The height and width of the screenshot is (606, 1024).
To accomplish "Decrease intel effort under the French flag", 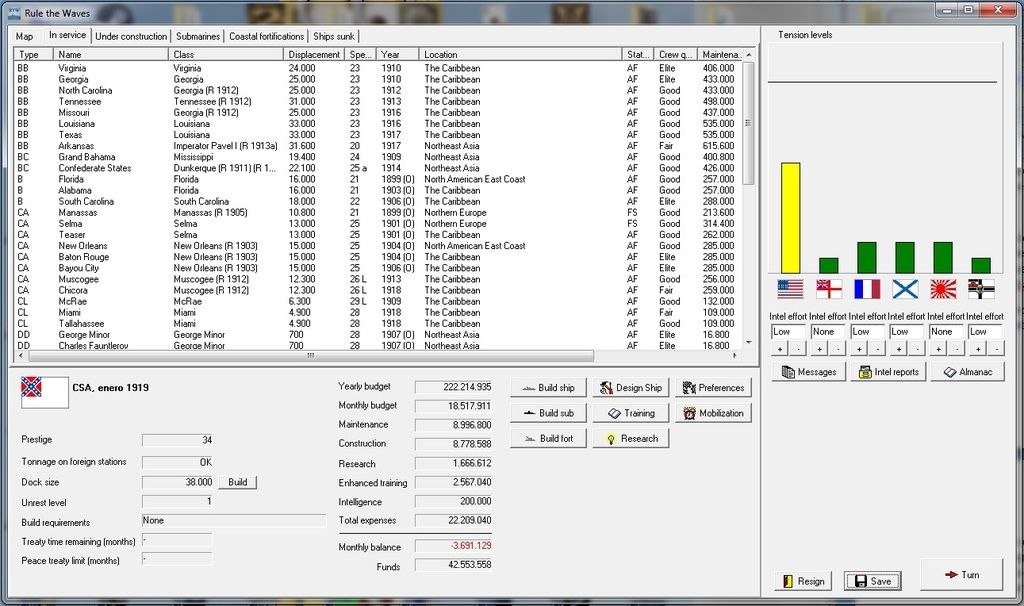I will (x=877, y=349).
